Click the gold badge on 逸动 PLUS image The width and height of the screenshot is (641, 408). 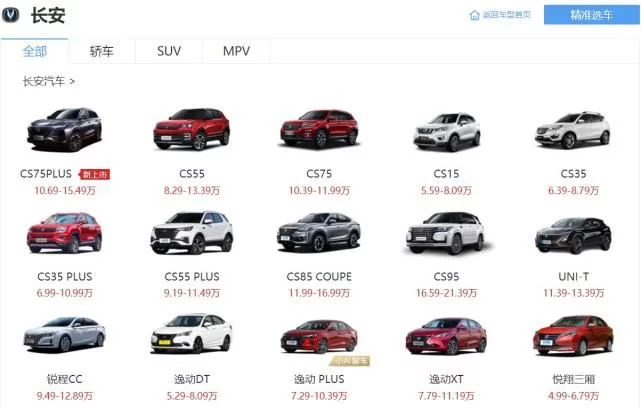(x=350, y=361)
